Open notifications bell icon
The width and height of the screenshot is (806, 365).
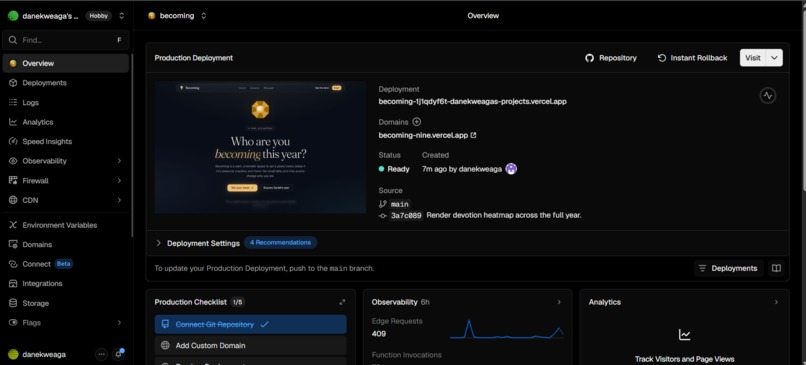coord(119,354)
